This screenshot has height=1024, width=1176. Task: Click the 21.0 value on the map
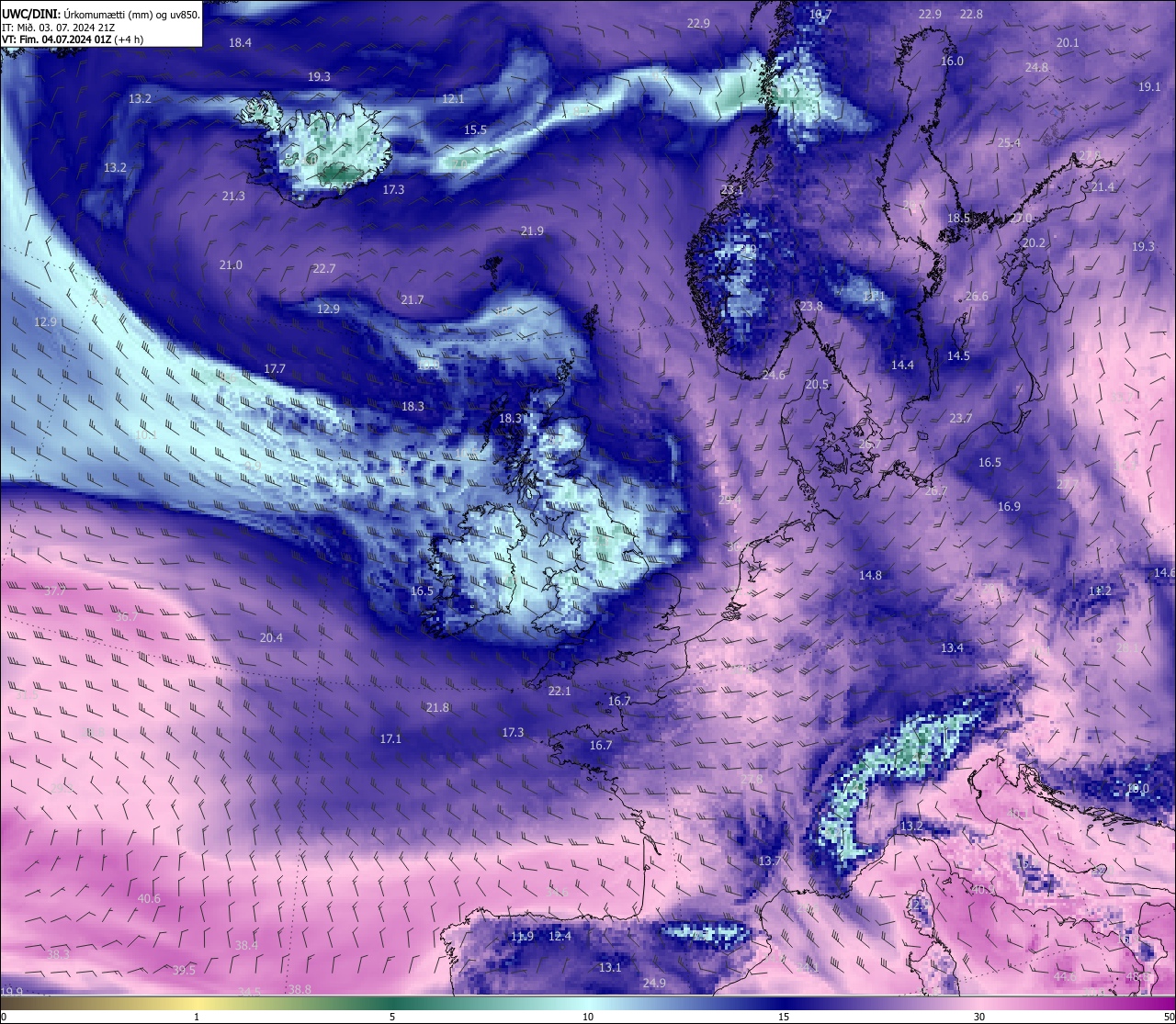point(231,264)
